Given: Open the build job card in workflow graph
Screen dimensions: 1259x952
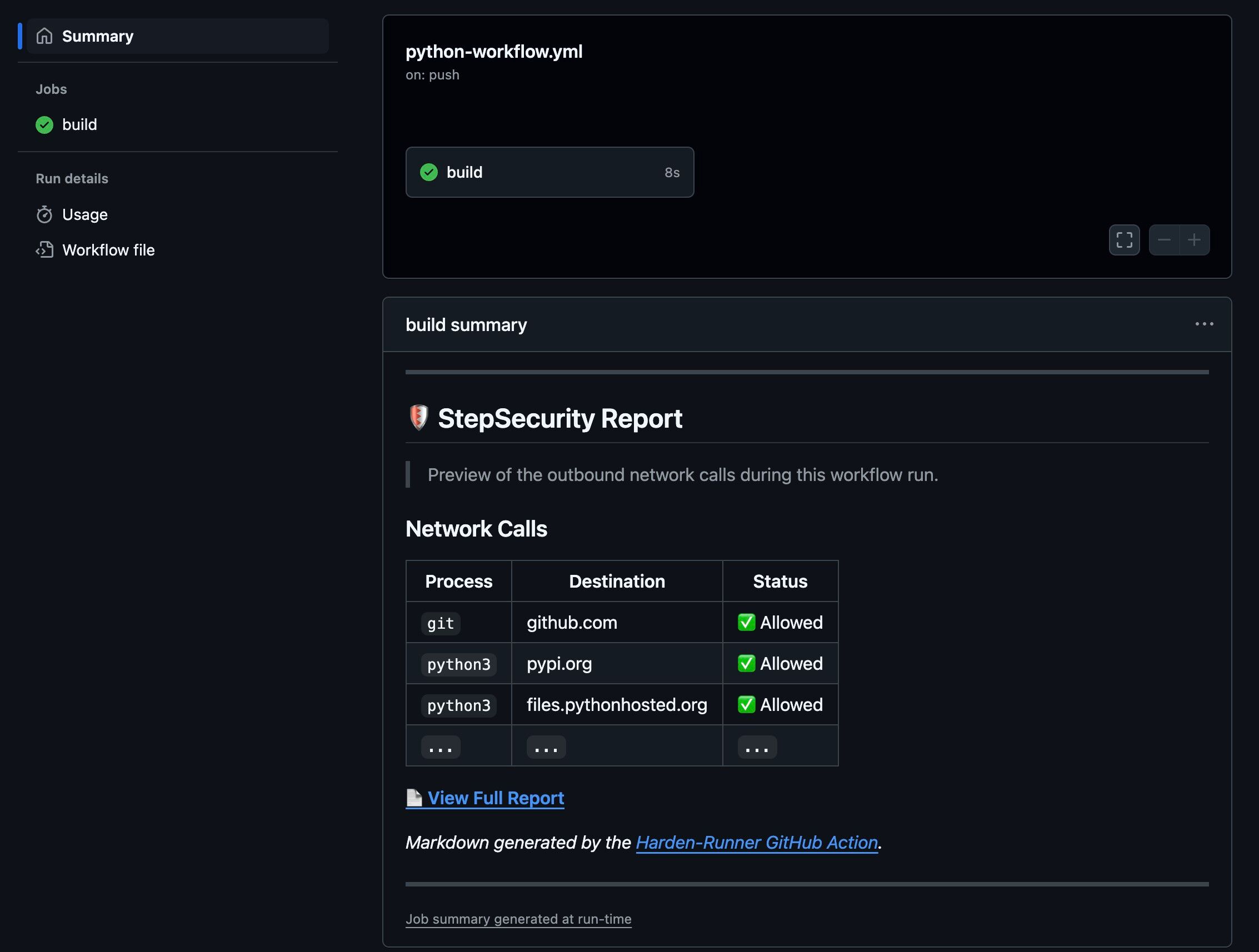Looking at the screenshot, I should (x=549, y=172).
